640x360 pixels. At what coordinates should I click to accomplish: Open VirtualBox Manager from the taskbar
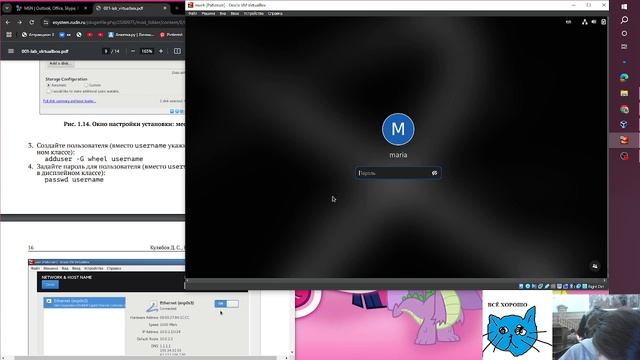(x=624, y=124)
